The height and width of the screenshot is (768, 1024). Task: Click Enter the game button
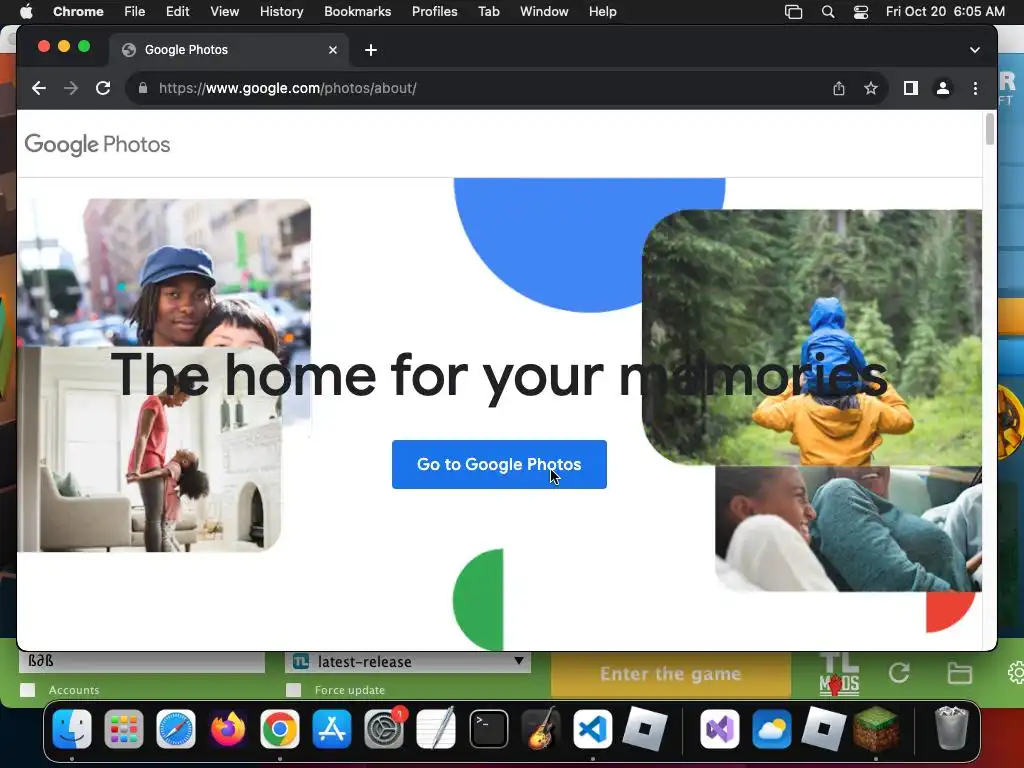tap(671, 674)
